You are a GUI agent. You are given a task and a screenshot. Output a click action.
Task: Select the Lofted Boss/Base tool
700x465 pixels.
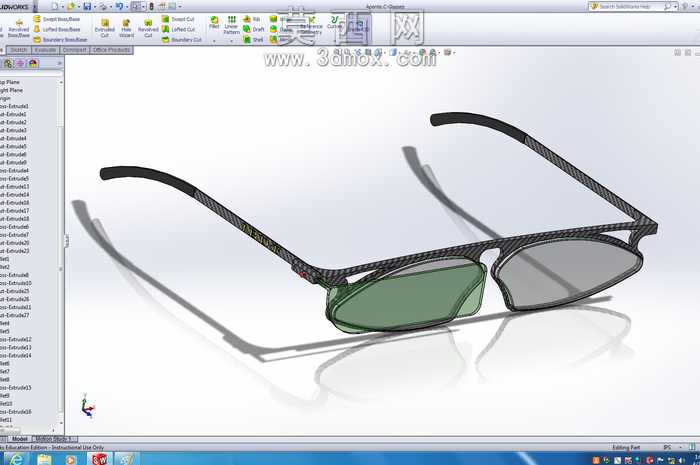pos(57,29)
